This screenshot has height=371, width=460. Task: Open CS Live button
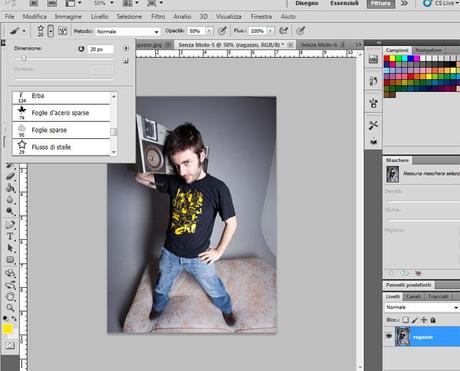(x=440, y=3)
